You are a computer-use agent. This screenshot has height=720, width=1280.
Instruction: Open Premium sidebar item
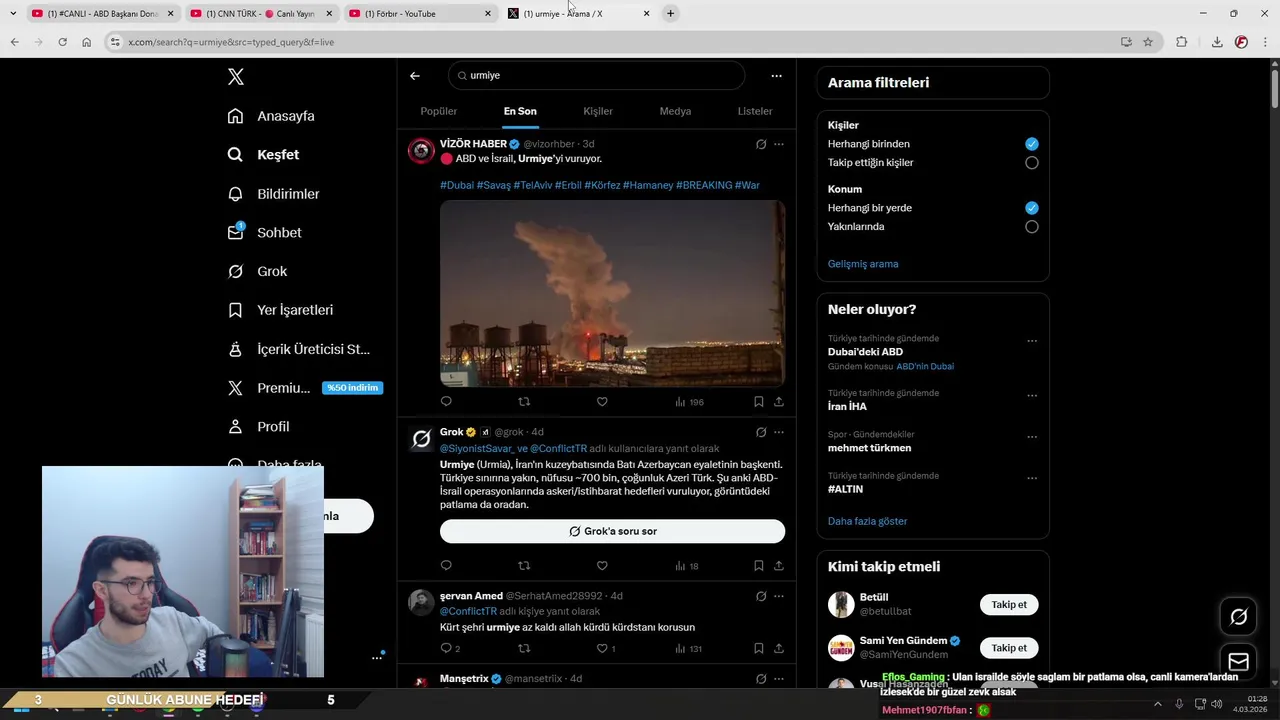click(305, 388)
